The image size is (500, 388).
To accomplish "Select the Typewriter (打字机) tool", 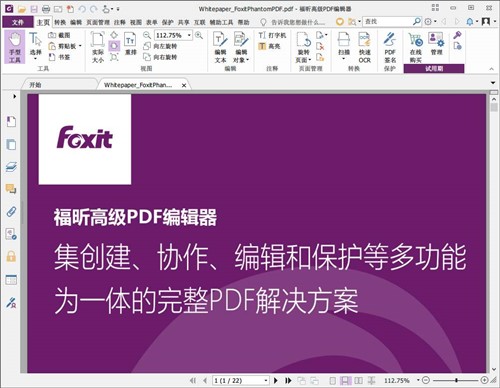I will (x=272, y=35).
